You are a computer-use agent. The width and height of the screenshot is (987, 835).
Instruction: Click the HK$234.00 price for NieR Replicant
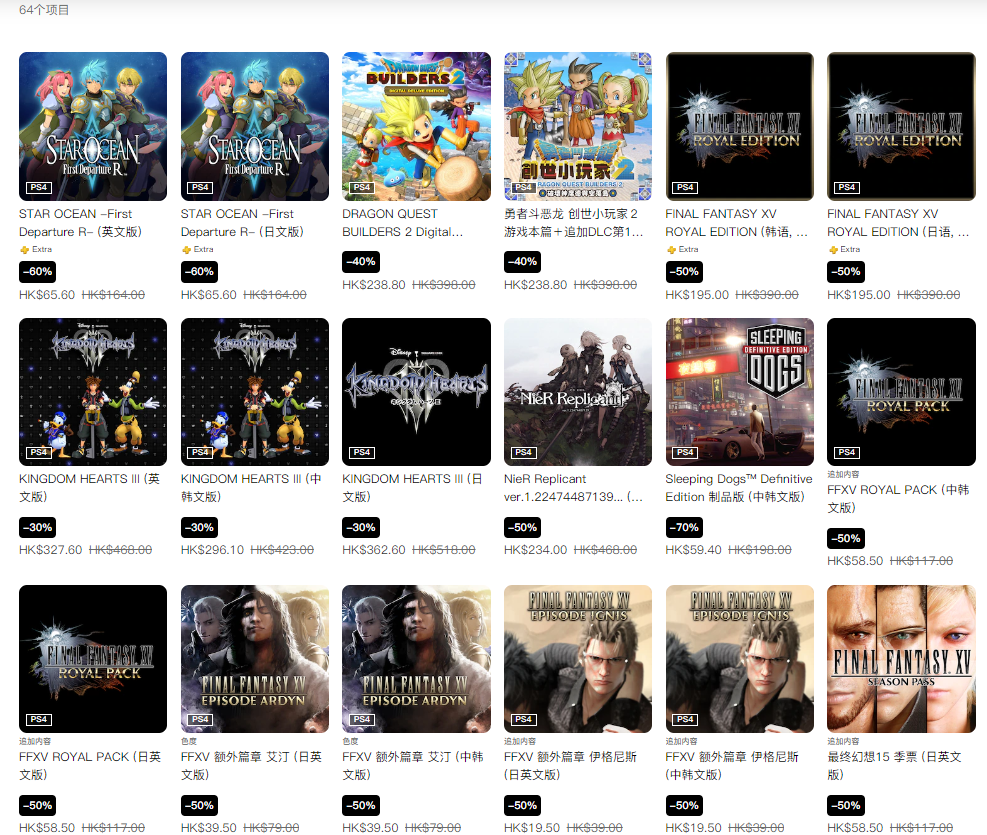tap(536, 550)
